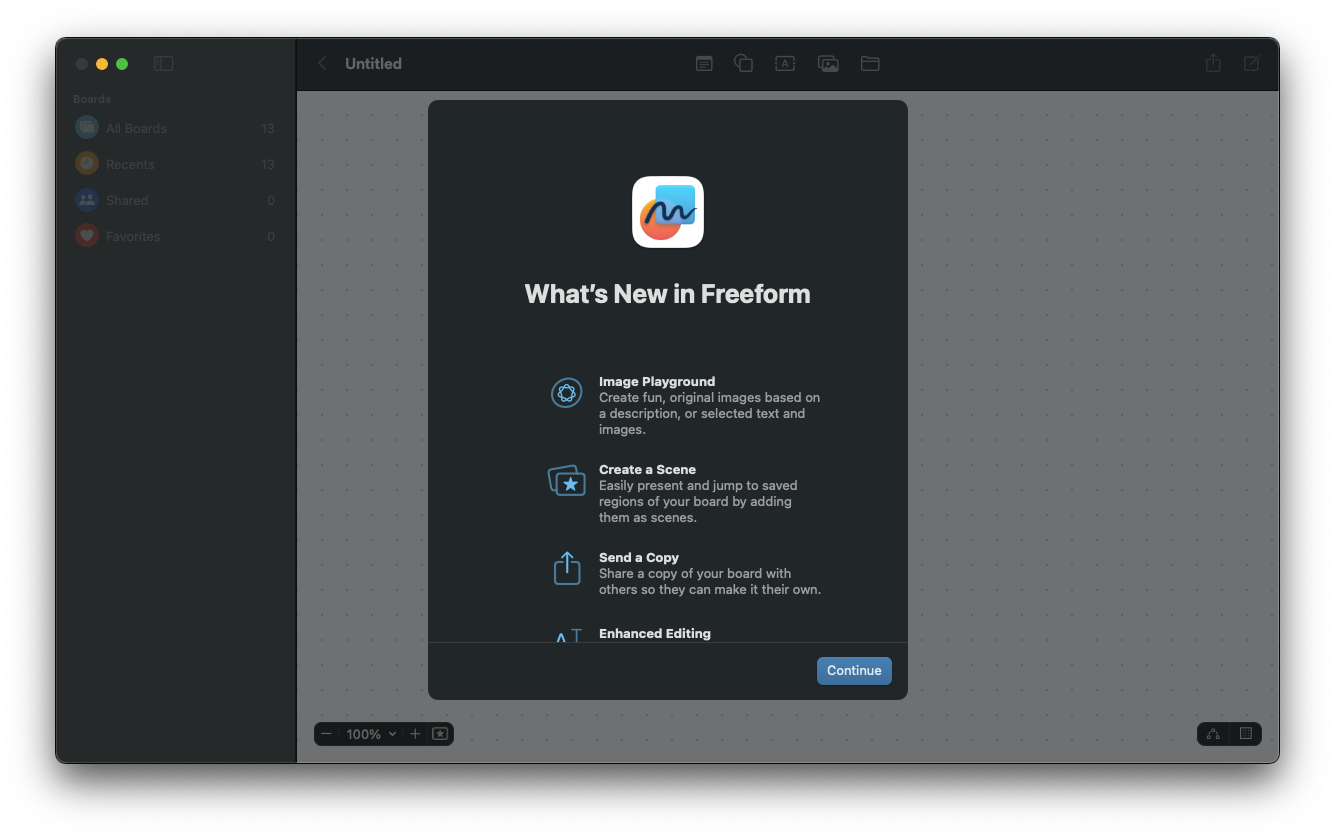
Task: Open the scenes star icon near zoom
Action: [x=440, y=734]
